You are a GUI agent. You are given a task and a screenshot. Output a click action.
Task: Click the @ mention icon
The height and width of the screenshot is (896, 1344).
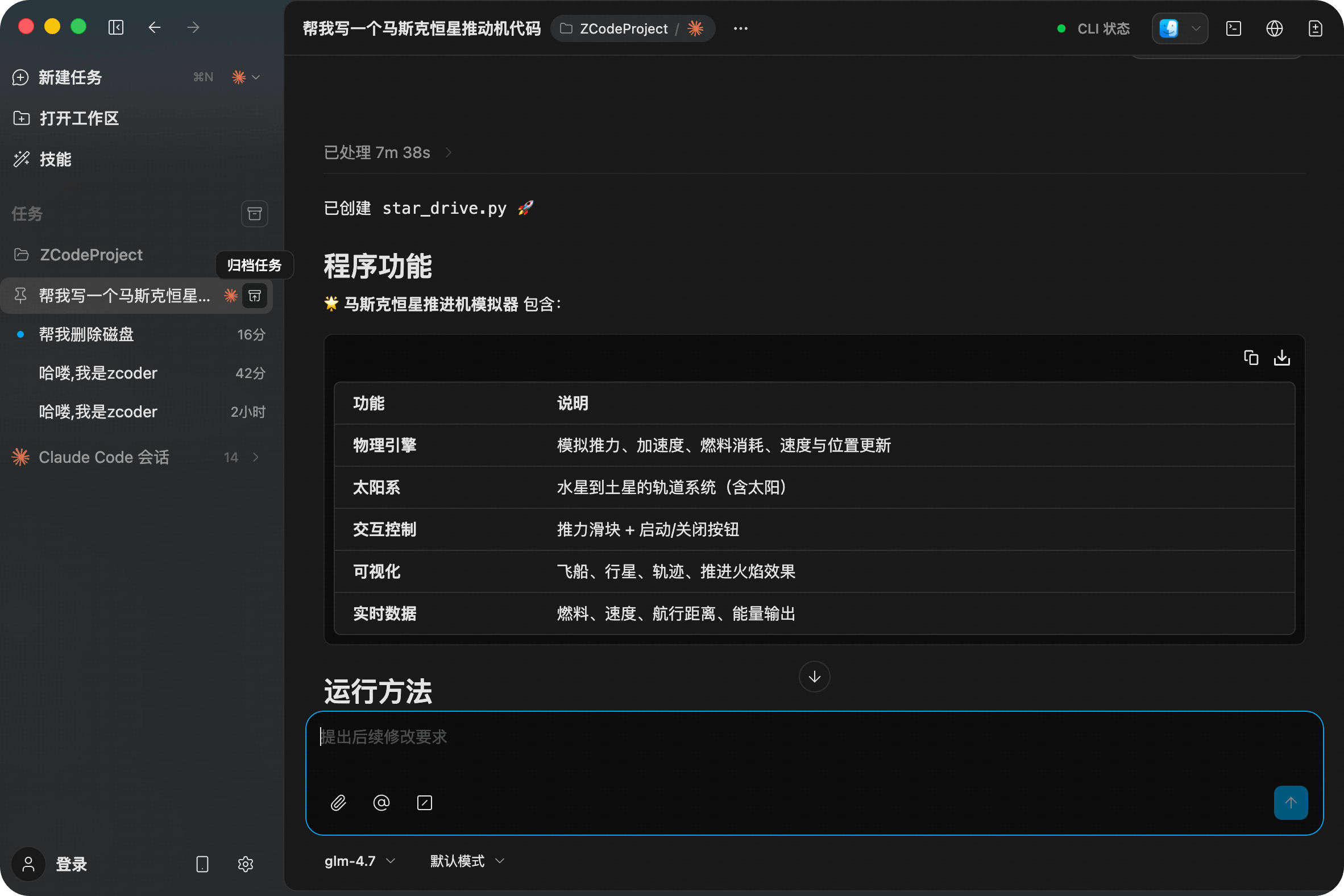[x=381, y=803]
